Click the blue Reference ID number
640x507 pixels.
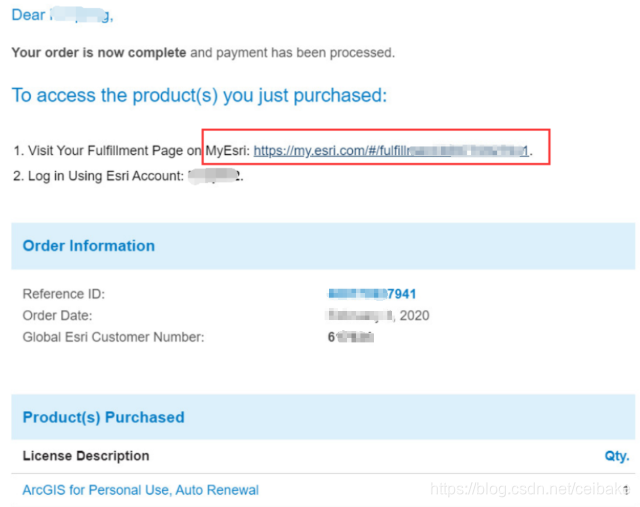point(371,294)
